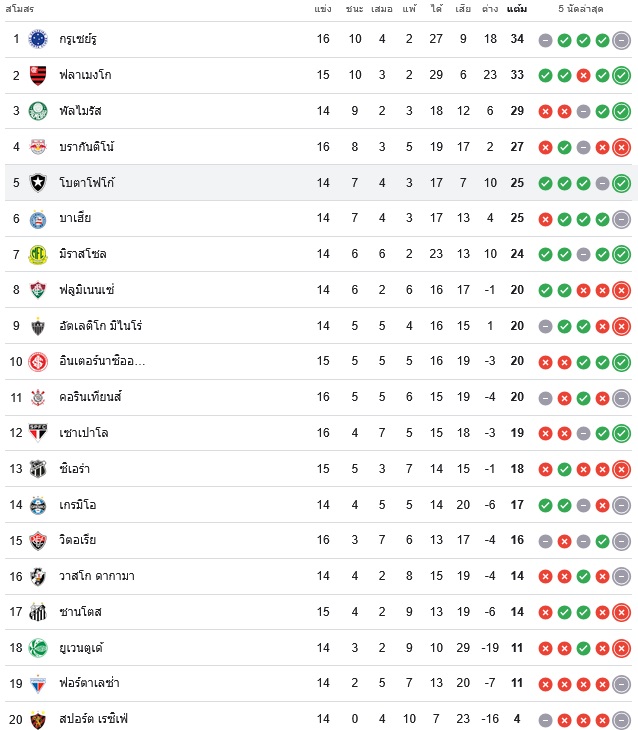
Task: Click the Botafogo star crest icon
Action: [38, 183]
